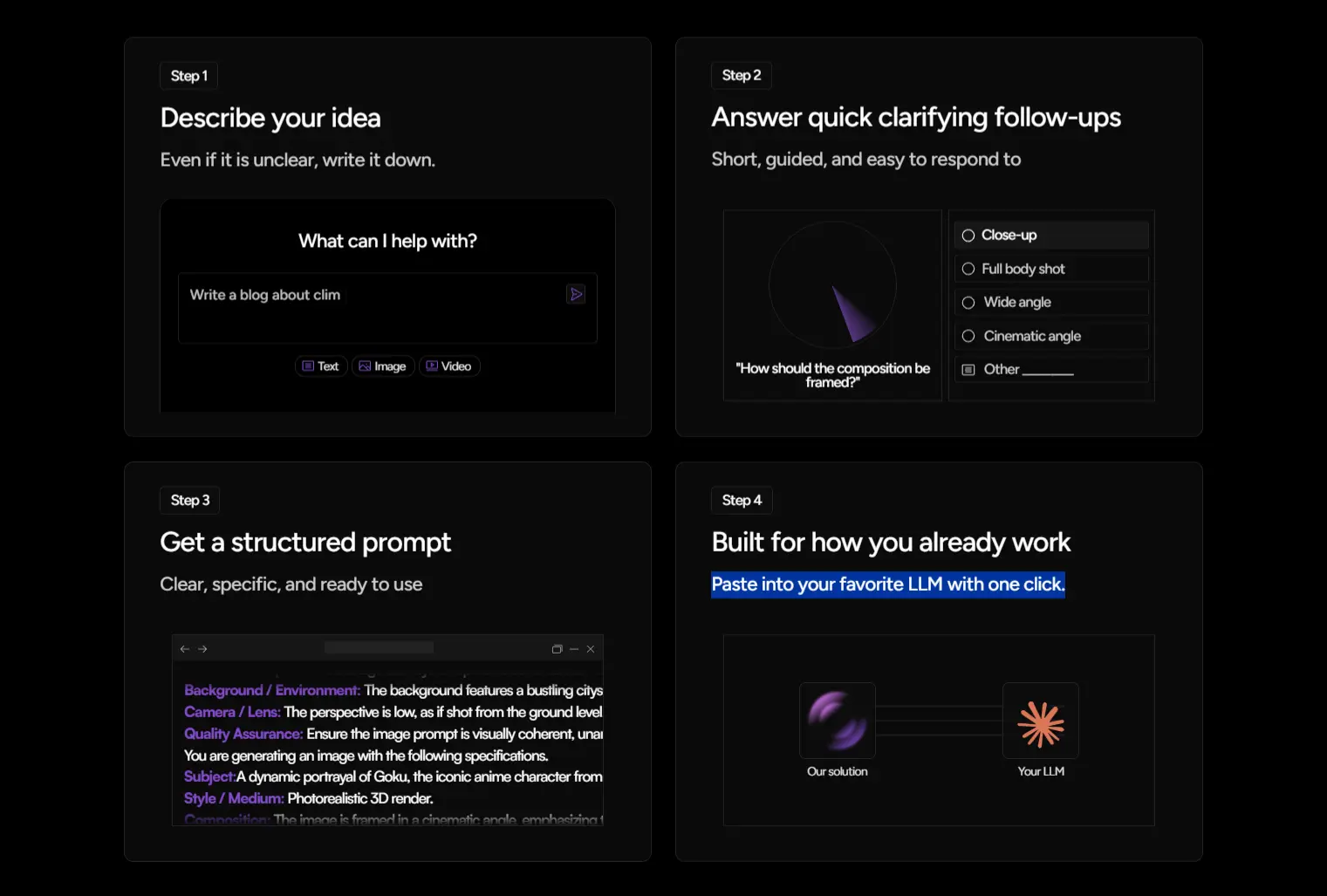Click highlighted 'Paste into your favorite LLM' text
Screen dimensions: 1327x896
coord(888,585)
